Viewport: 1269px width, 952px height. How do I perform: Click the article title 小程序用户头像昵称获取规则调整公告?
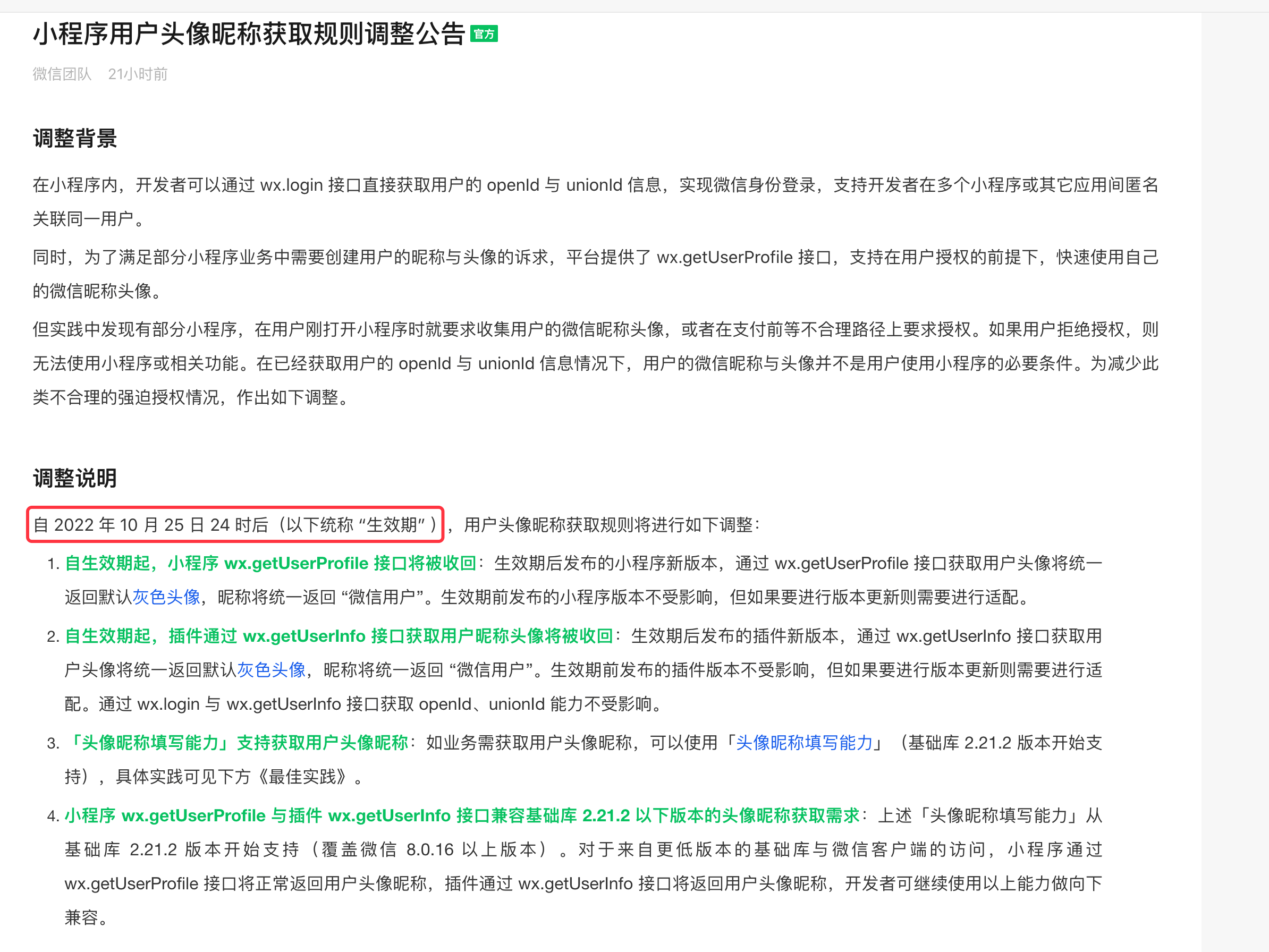pos(248,34)
